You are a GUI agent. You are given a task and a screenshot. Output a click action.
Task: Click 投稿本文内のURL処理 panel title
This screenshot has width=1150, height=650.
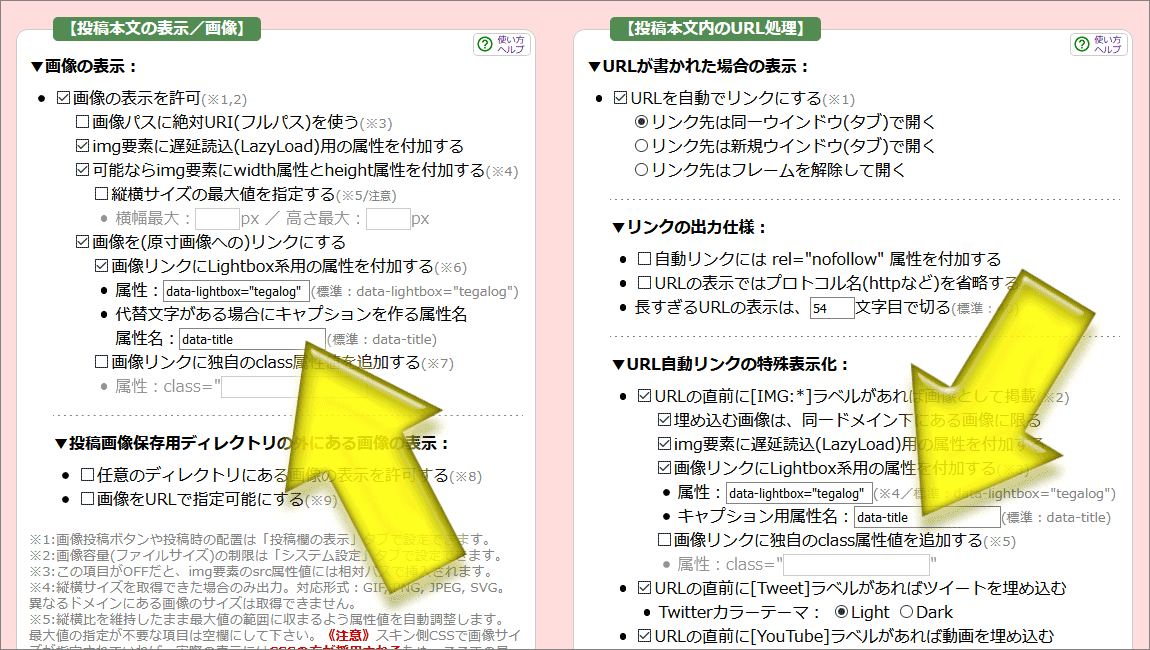pyautogui.click(x=715, y=29)
